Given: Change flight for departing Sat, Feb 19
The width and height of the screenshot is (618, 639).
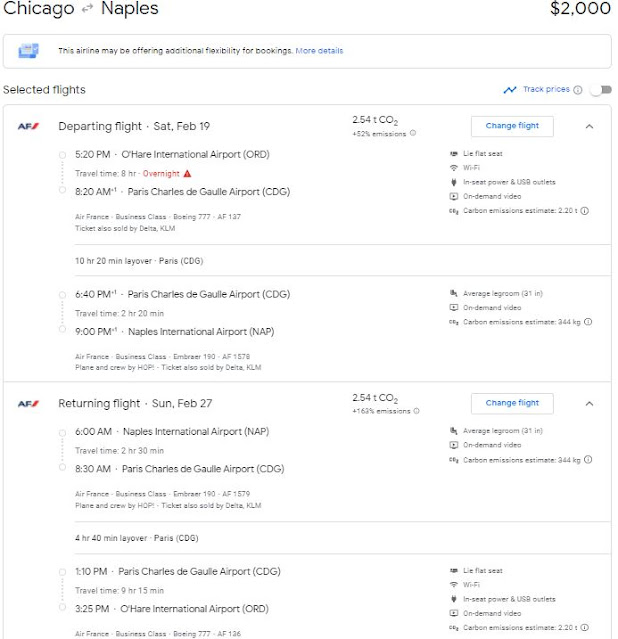Looking at the screenshot, I should (x=512, y=126).
